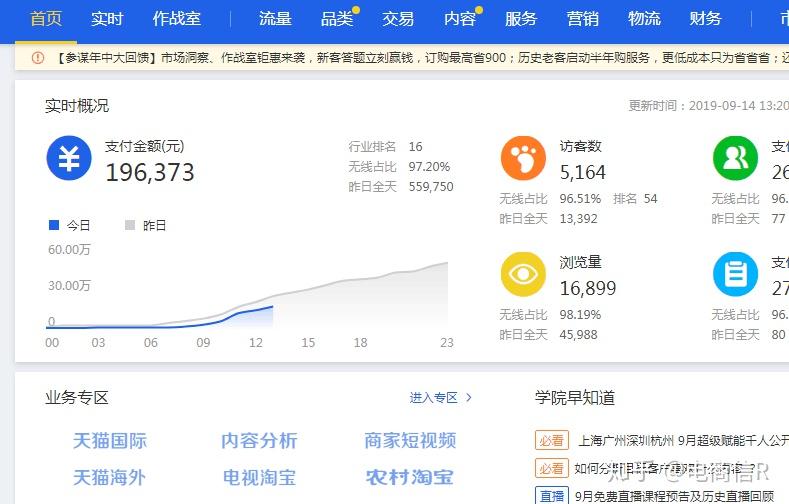
Task: Click the first orange 必看 tag
Action: click(552, 441)
